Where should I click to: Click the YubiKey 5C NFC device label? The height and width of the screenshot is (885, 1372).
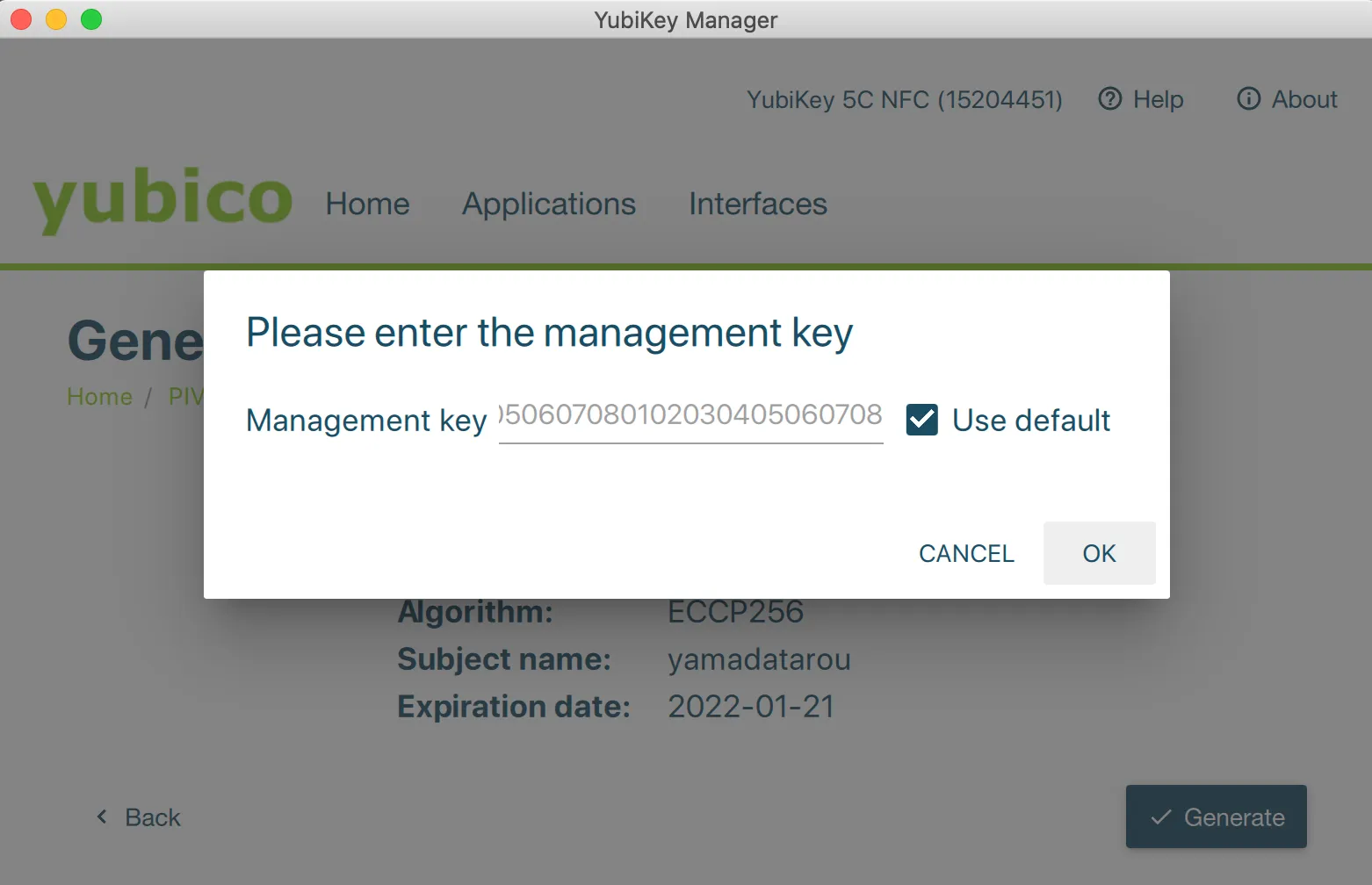coord(904,99)
